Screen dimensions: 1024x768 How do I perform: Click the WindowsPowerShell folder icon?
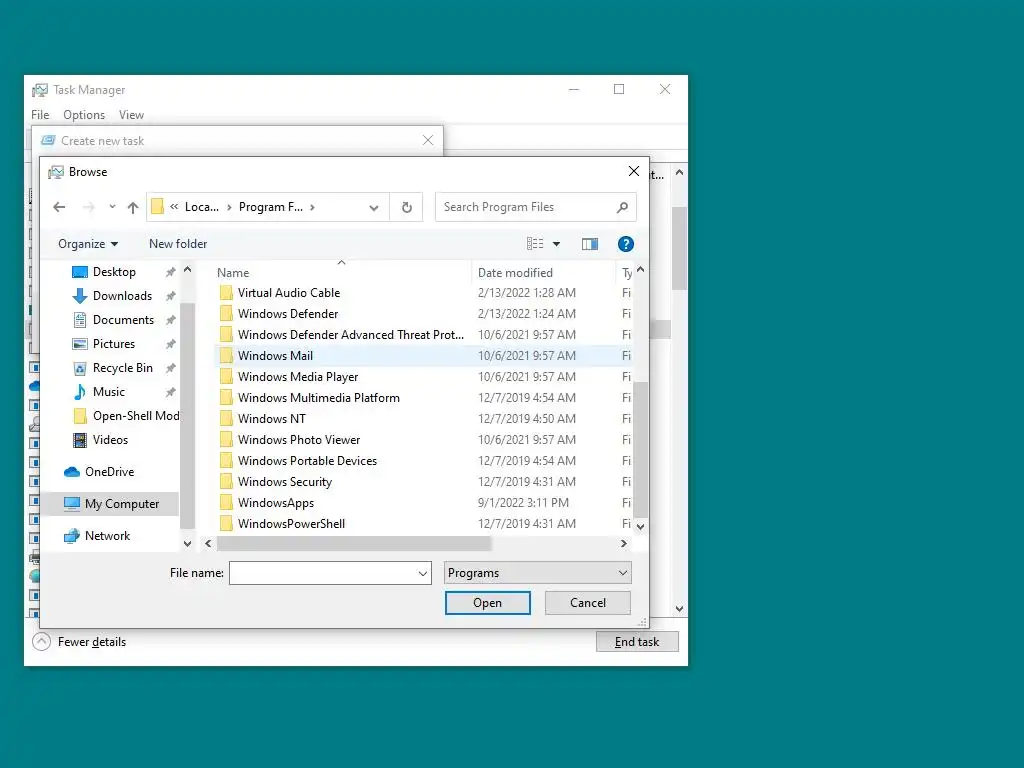tap(226, 523)
